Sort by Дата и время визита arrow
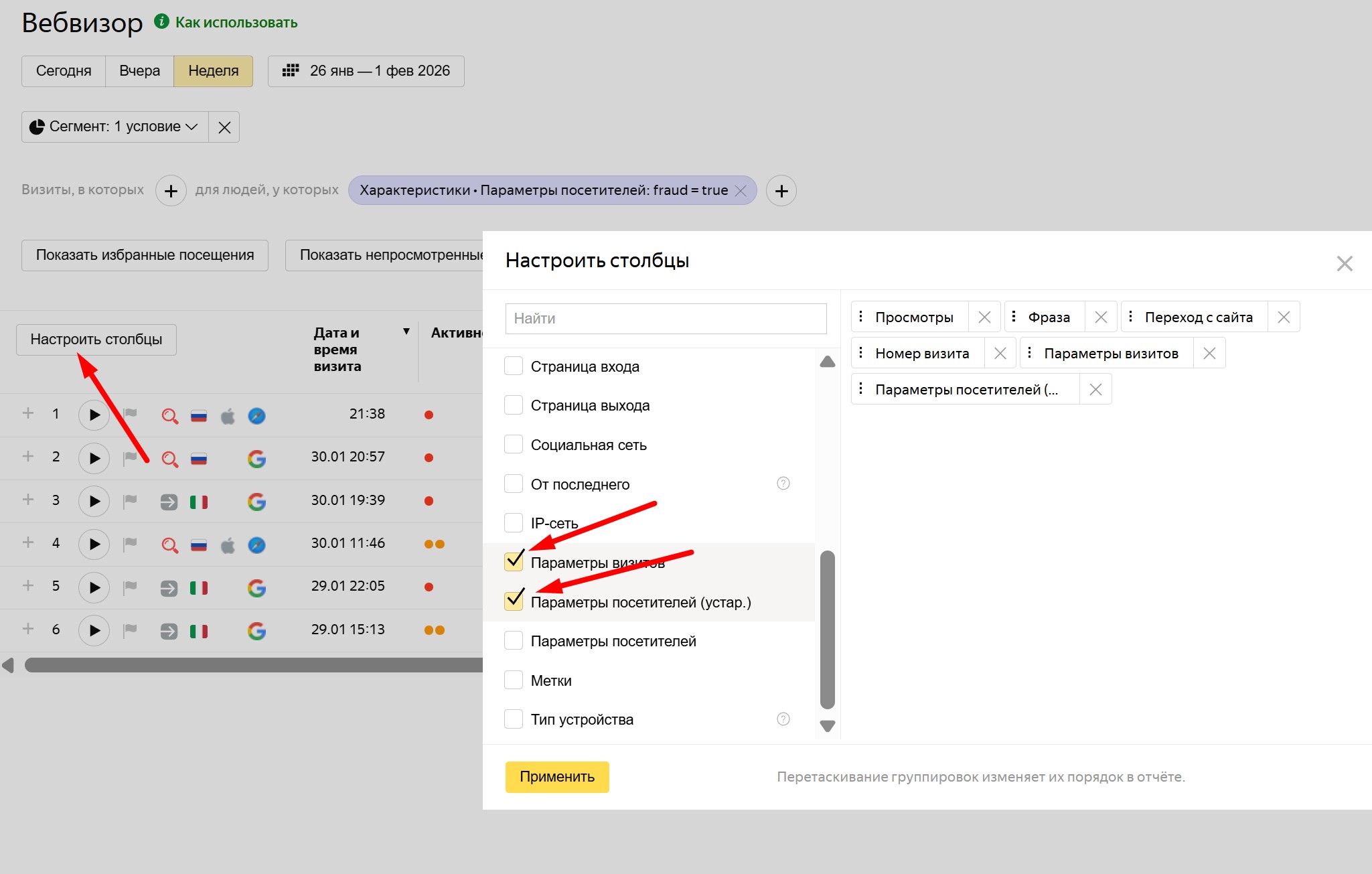The width and height of the screenshot is (1372, 874). (406, 332)
